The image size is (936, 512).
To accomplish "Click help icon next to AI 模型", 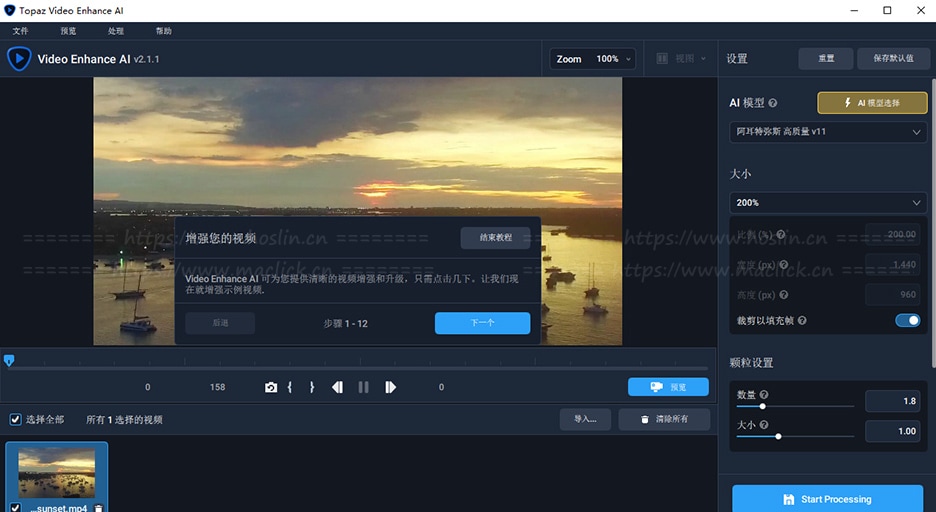I will 773,103.
